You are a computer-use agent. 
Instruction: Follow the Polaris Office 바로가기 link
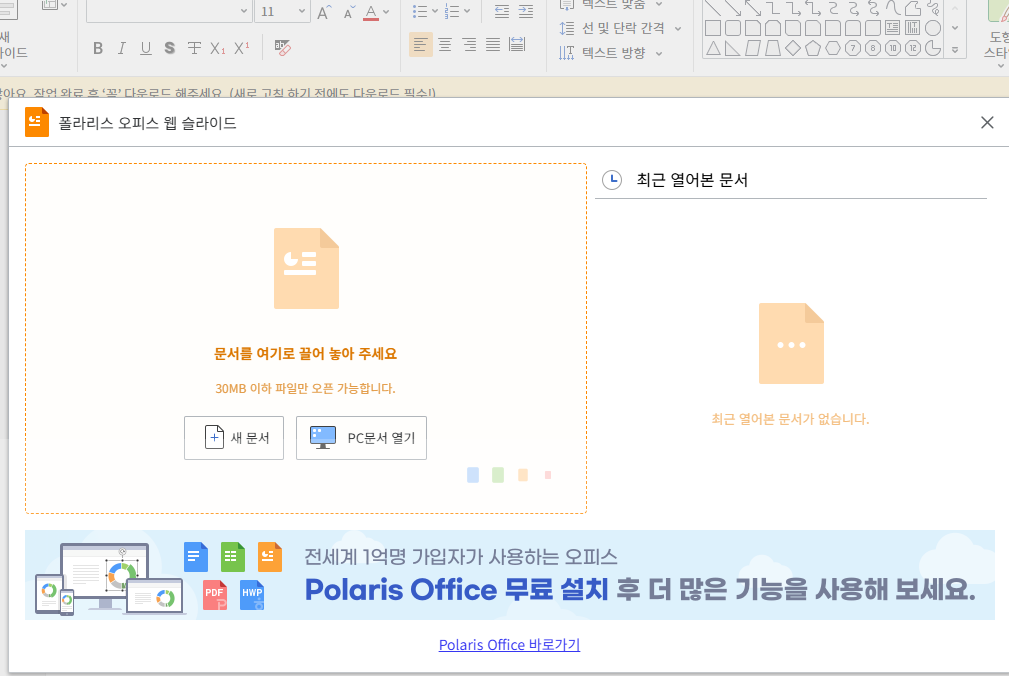click(x=509, y=644)
